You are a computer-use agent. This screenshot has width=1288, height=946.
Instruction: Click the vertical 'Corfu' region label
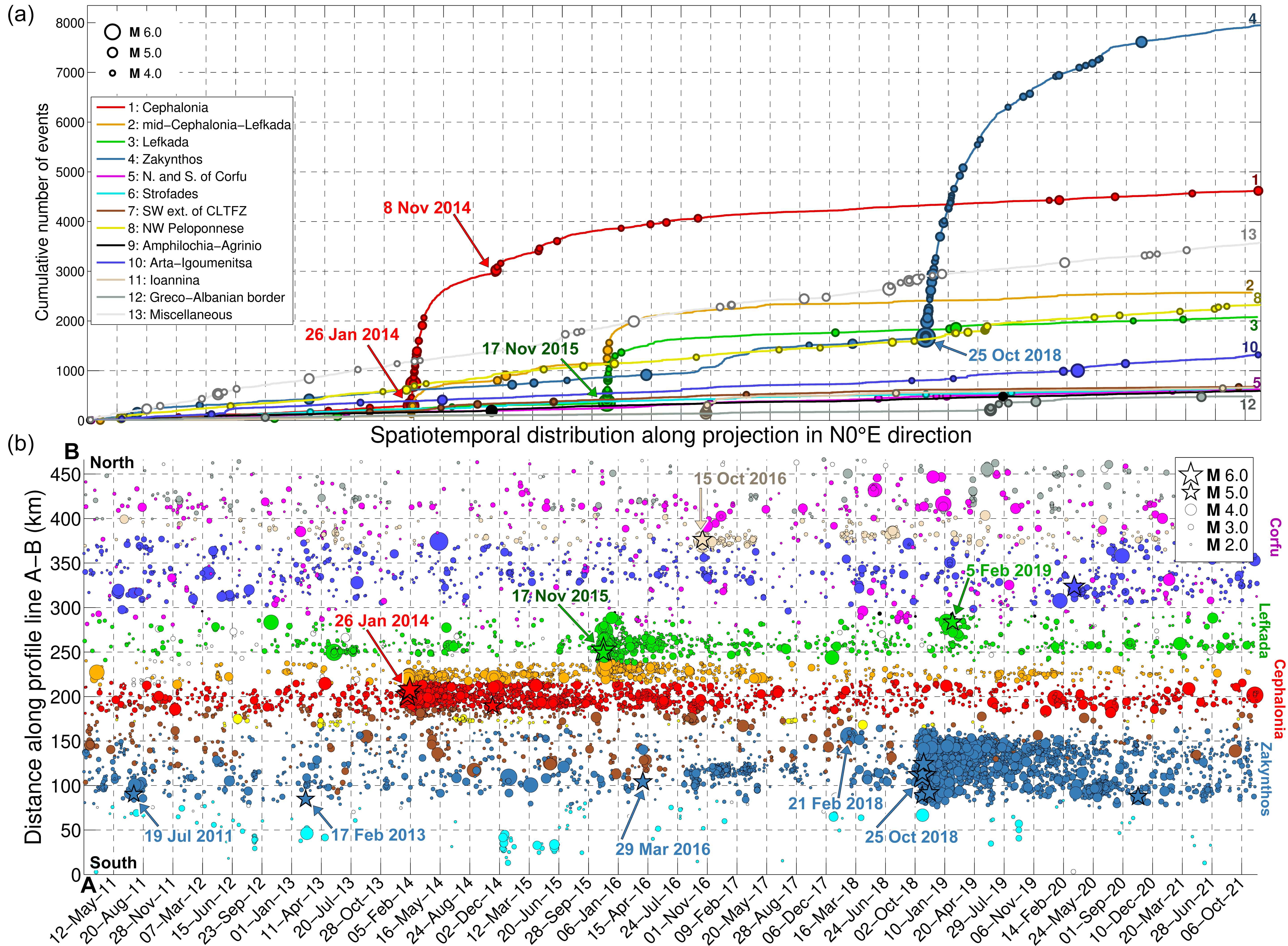click(1275, 537)
